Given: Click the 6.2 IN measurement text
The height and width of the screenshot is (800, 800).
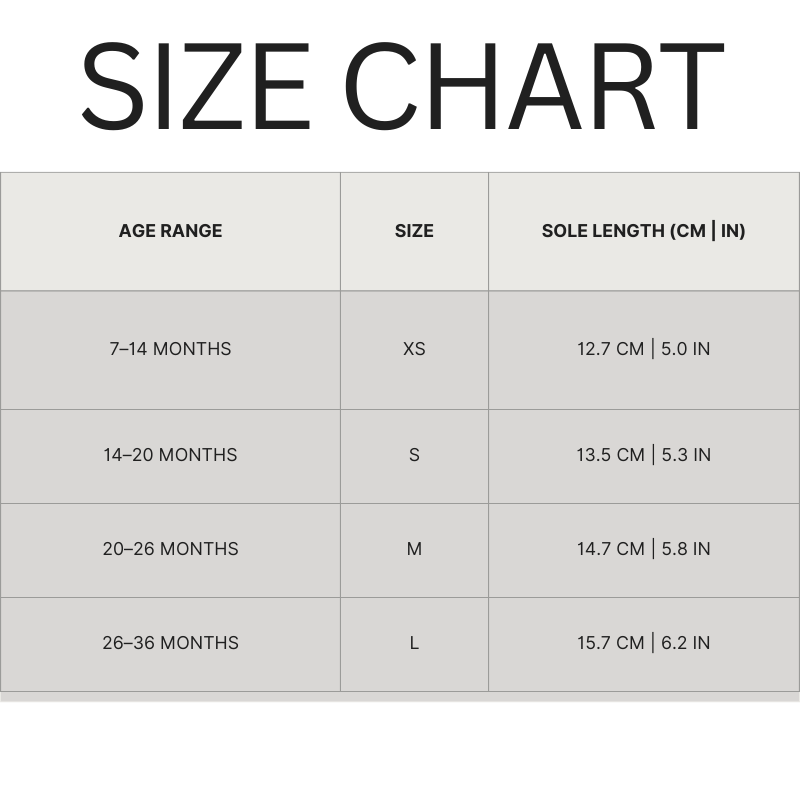Looking at the screenshot, I should pos(686,643).
